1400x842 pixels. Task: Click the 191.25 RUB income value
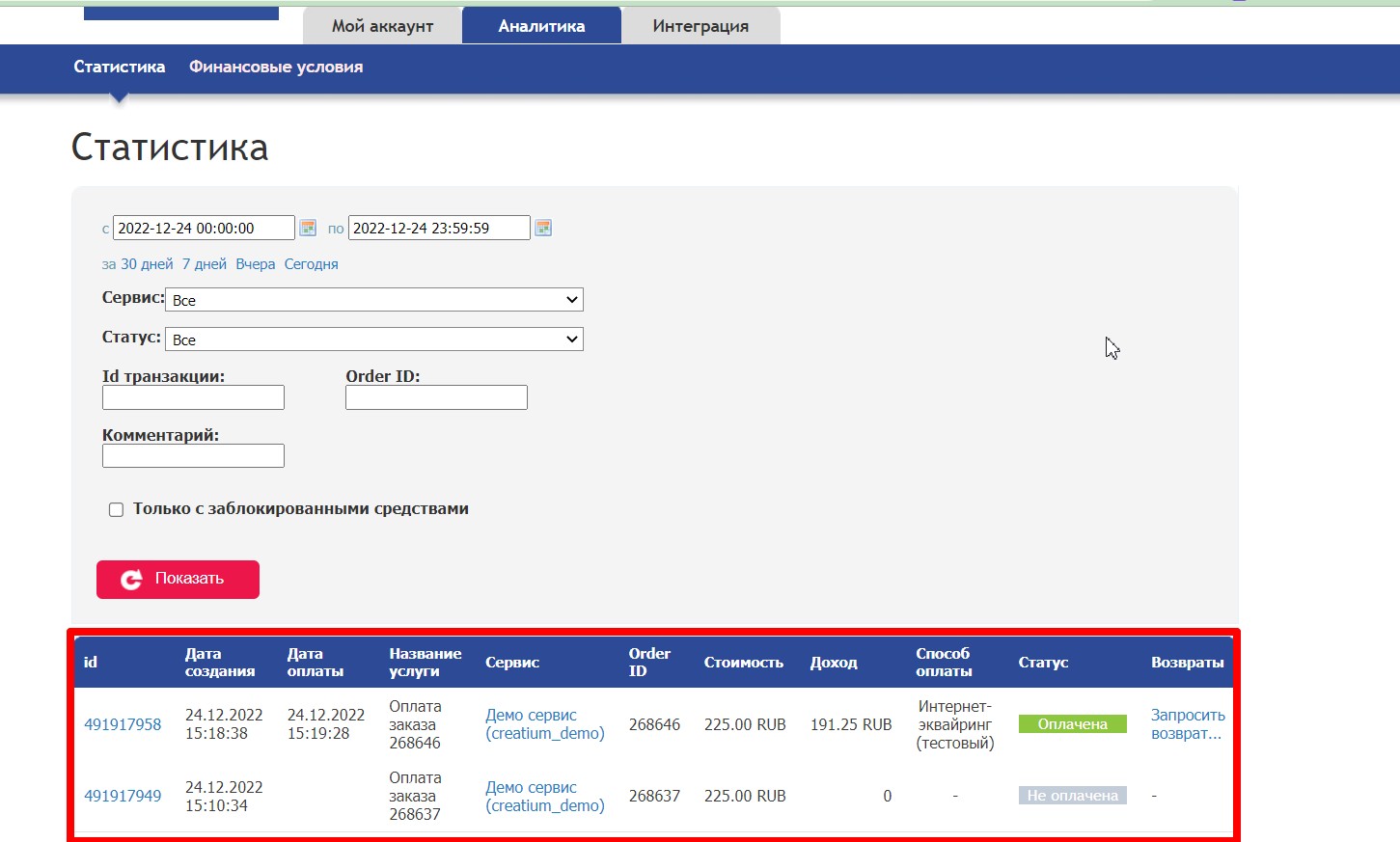point(851,724)
